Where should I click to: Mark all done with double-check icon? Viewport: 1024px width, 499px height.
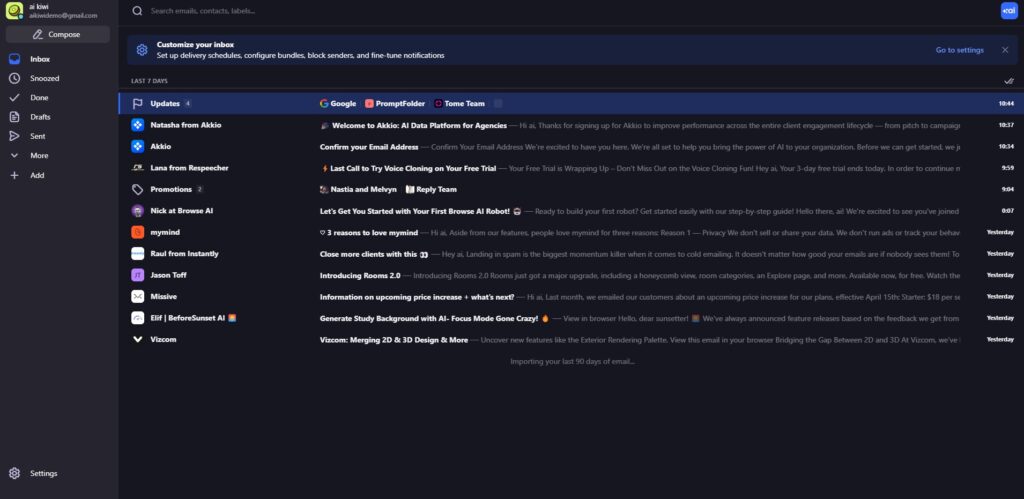(x=1008, y=81)
